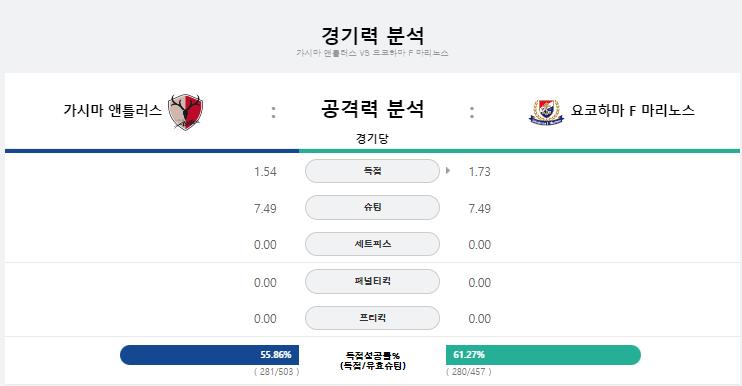Select the 득점 stat pill button
The image size is (742, 386).
coord(372,171)
